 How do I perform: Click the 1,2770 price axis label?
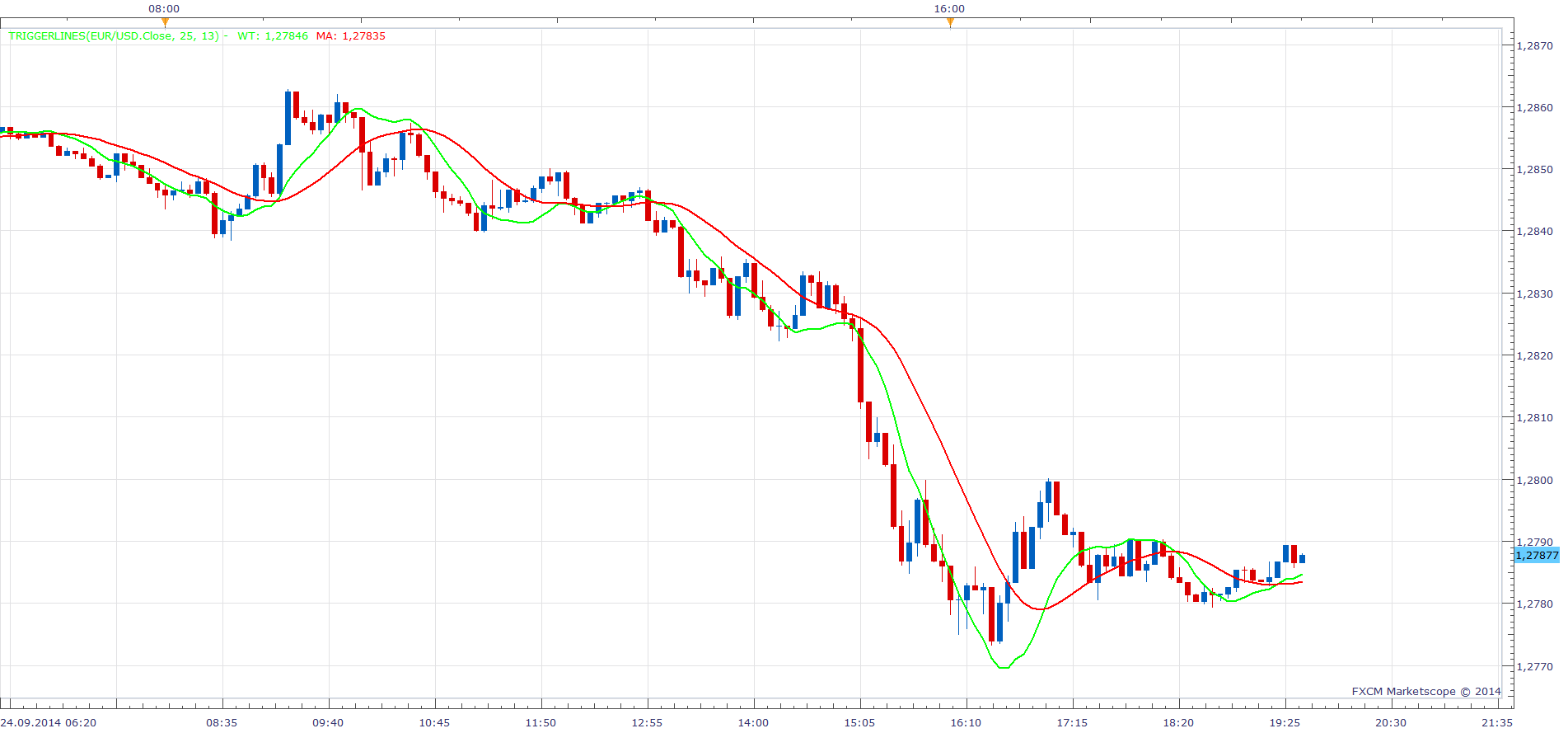click(1534, 666)
